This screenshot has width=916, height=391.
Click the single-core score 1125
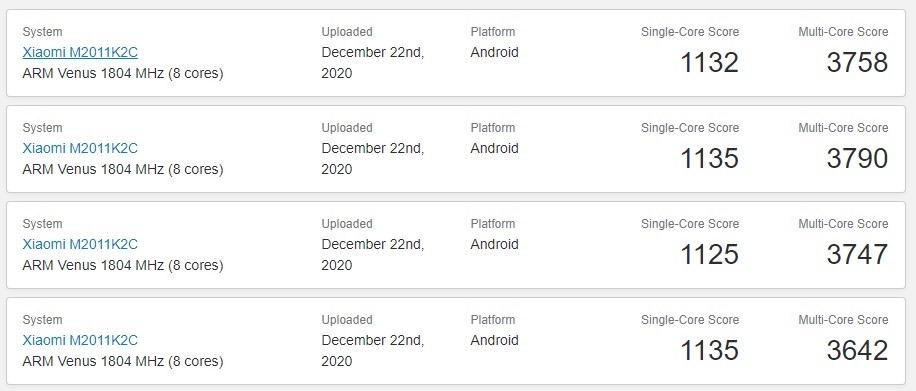pos(709,254)
